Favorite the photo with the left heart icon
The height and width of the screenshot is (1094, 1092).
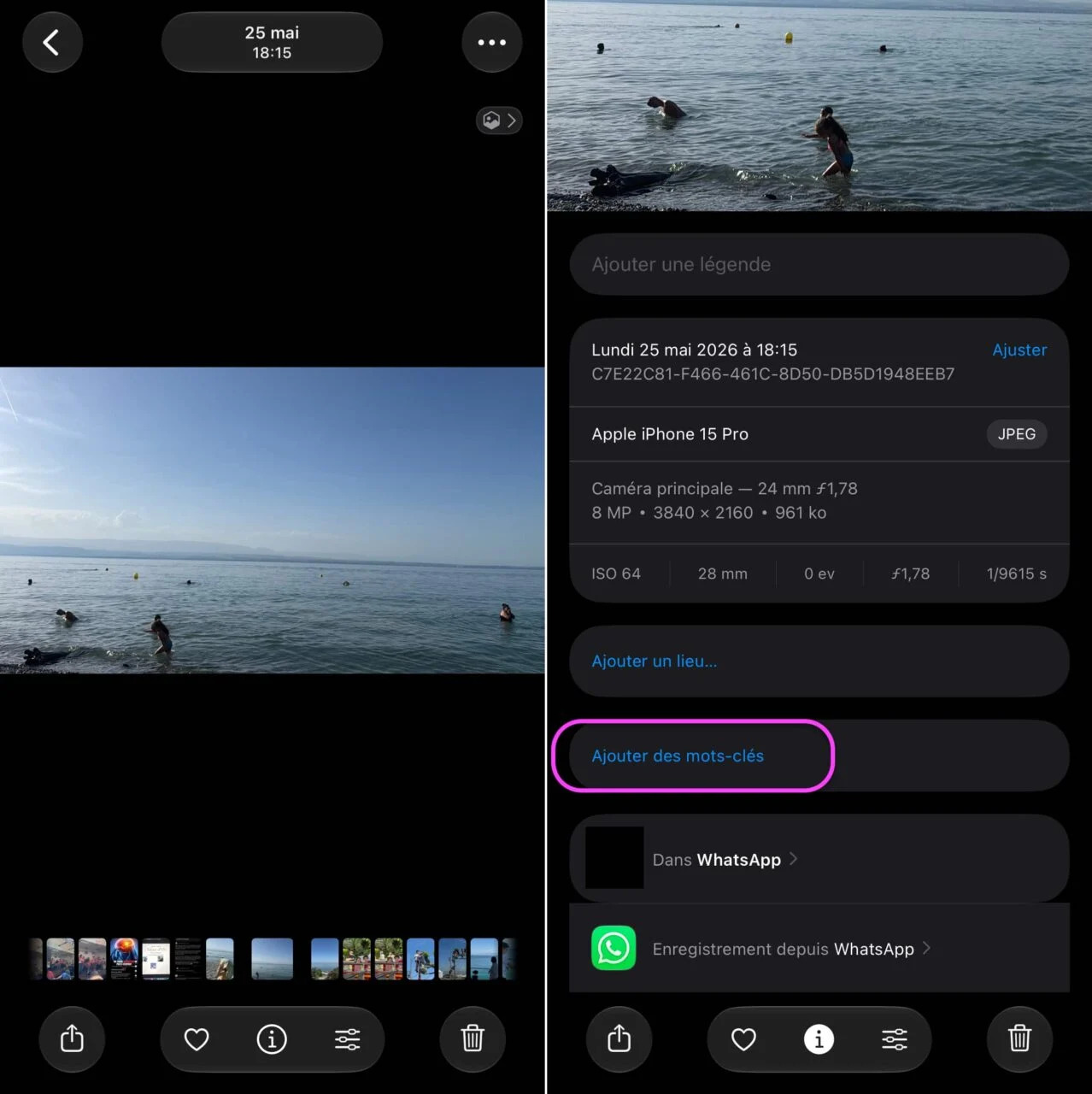[x=197, y=1038]
